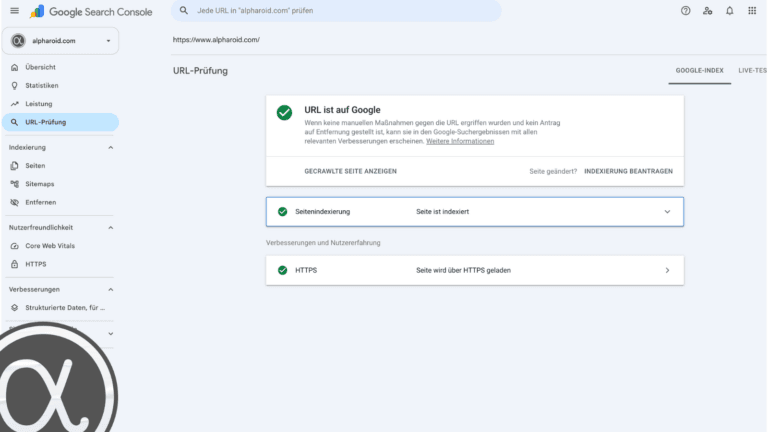Click the URL ist auf Google heading
The width and height of the screenshot is (768, 432).
point(342,110)
